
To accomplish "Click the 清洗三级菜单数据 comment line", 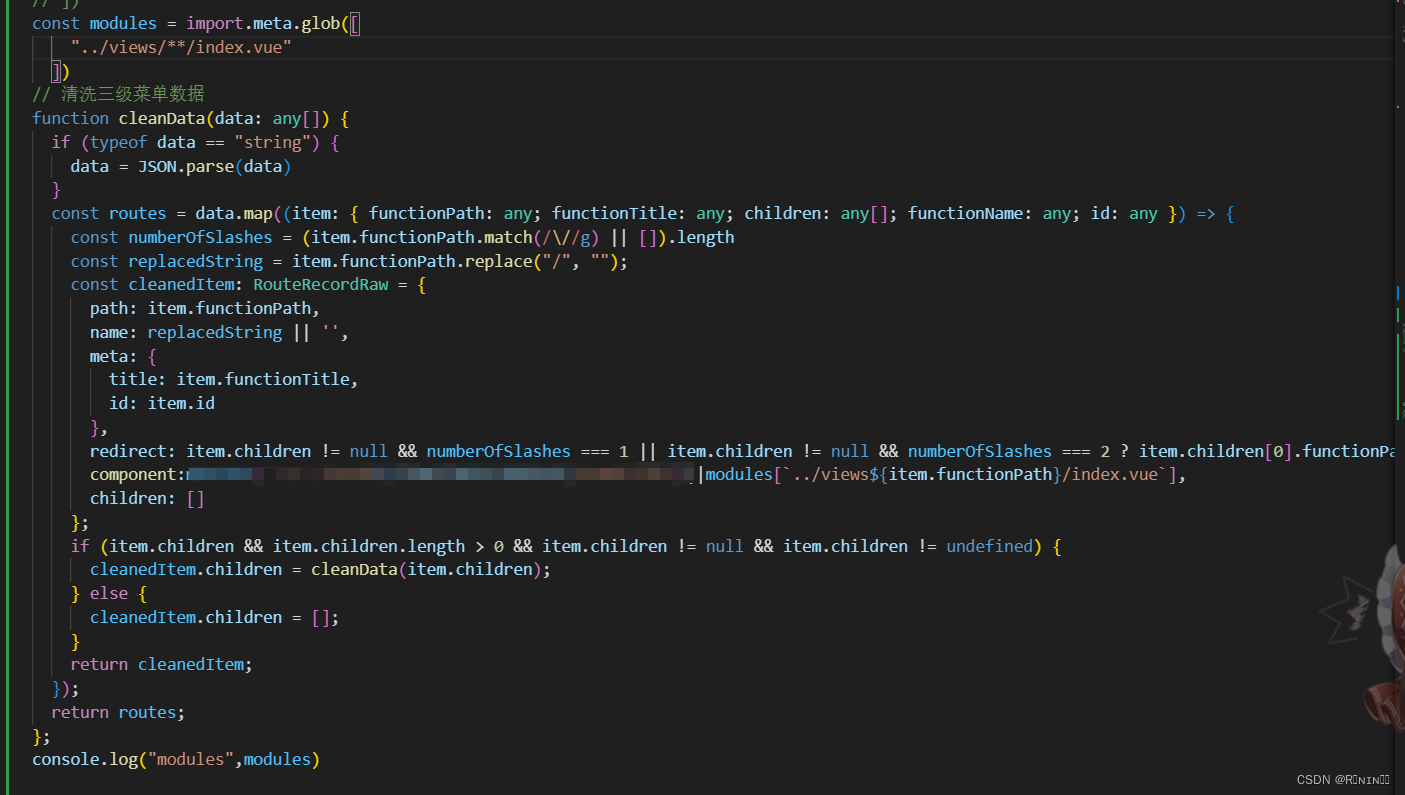I will pos(120,93).
